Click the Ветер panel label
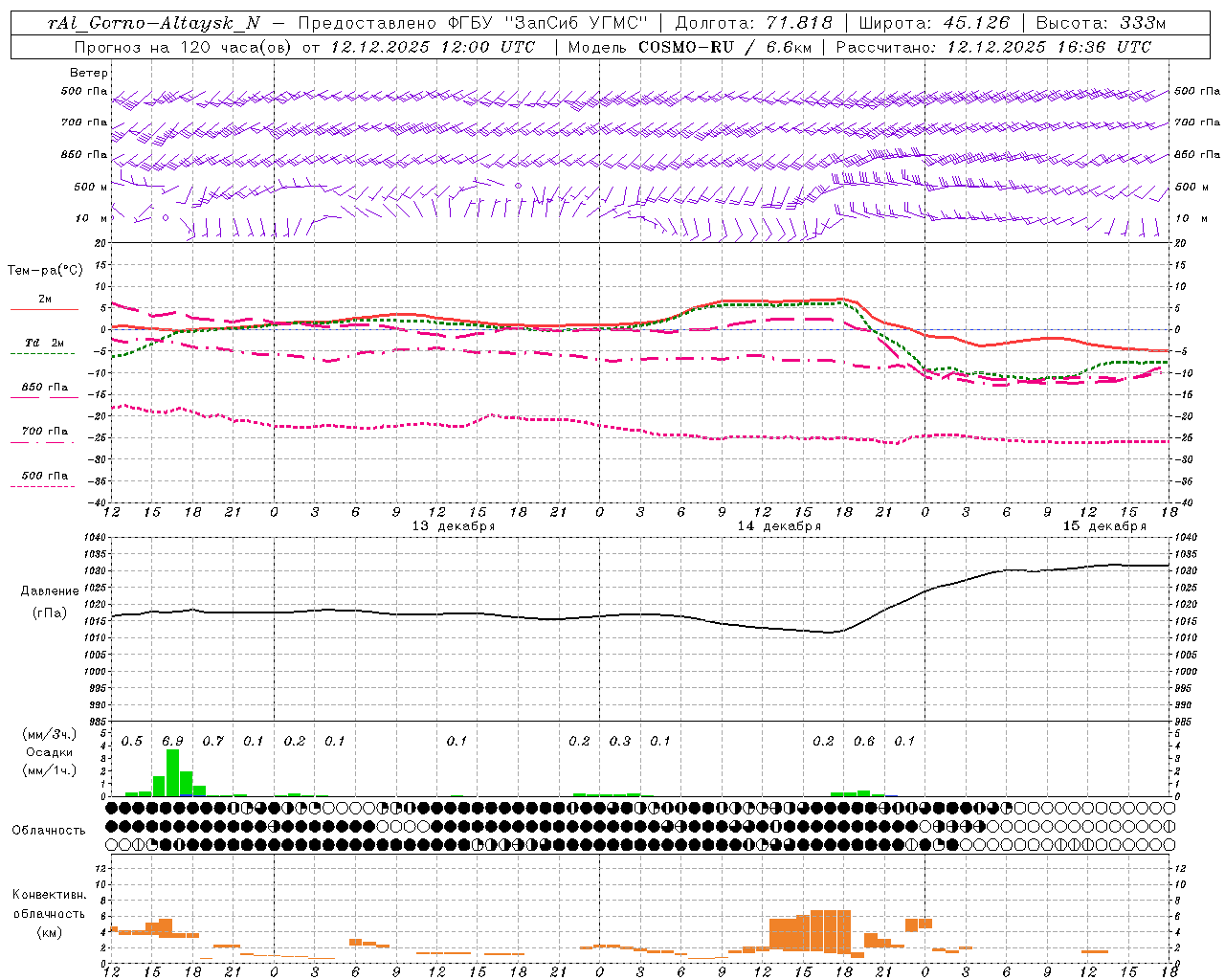This screenshot has width=1225, height=980. coord(89,73)
